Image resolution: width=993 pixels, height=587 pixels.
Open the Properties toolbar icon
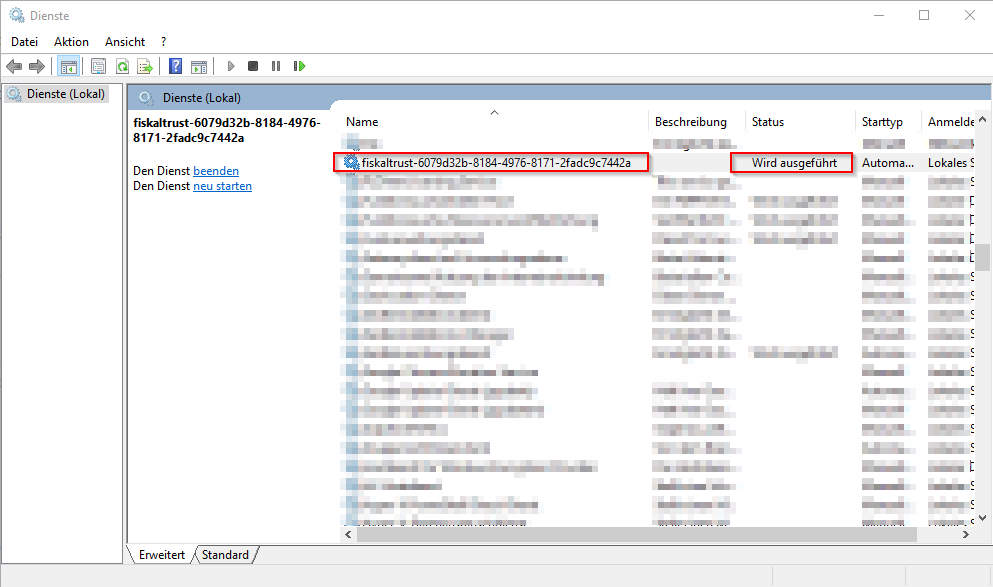pos(98,66)
